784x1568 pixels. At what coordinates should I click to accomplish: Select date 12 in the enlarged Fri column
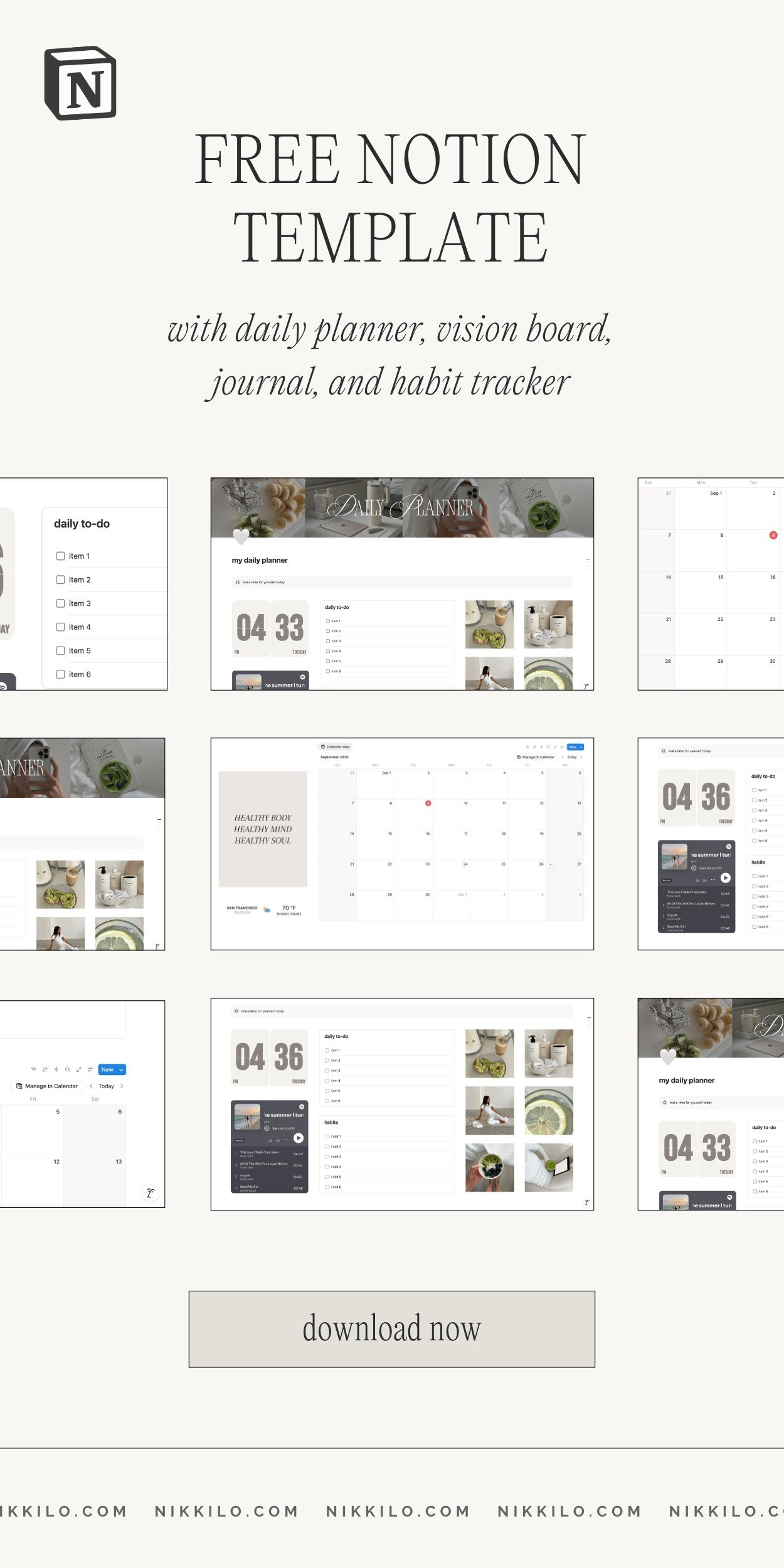coord(56,1162)
